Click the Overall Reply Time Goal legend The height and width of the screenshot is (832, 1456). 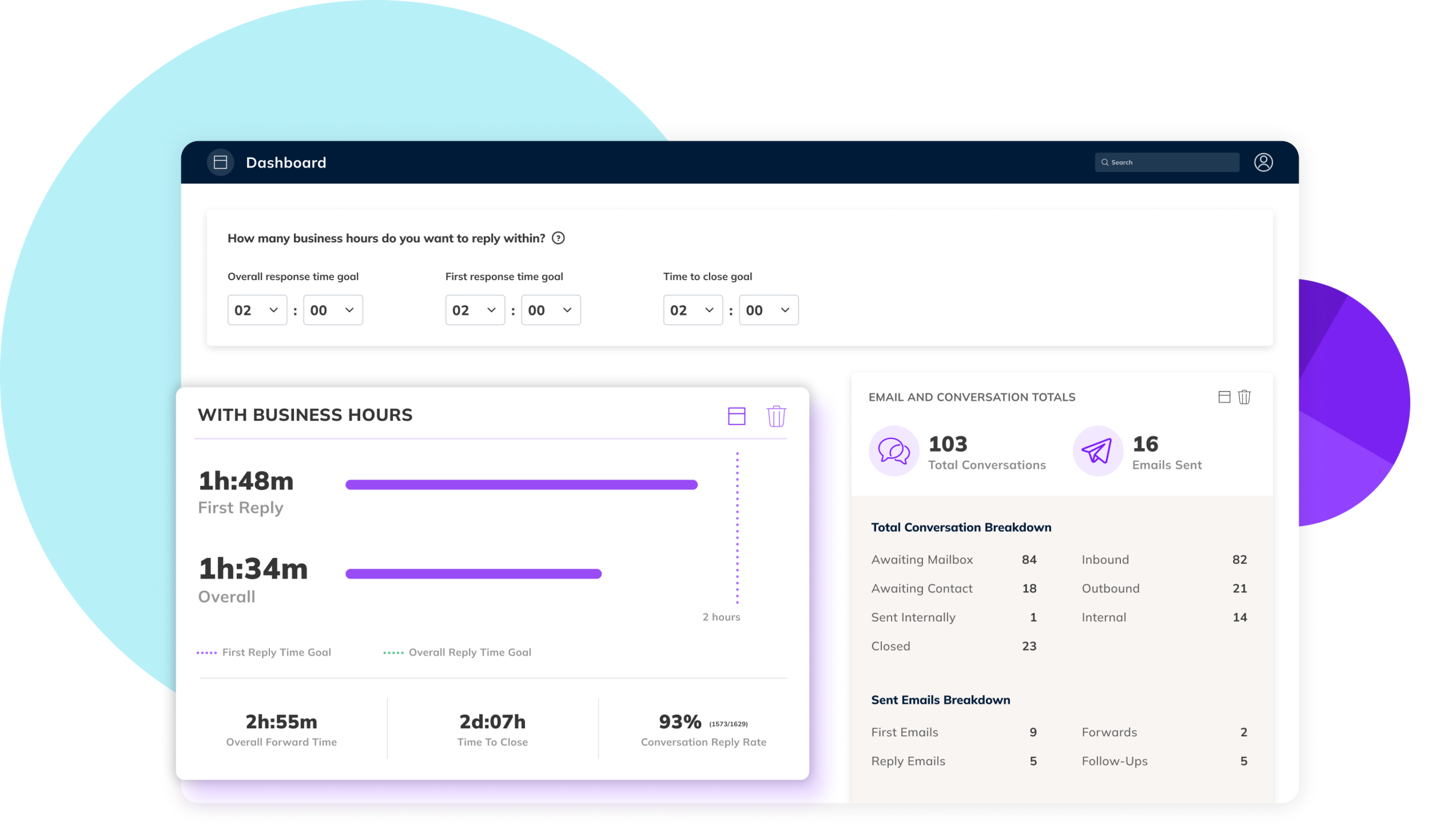[x=458, y=652]
